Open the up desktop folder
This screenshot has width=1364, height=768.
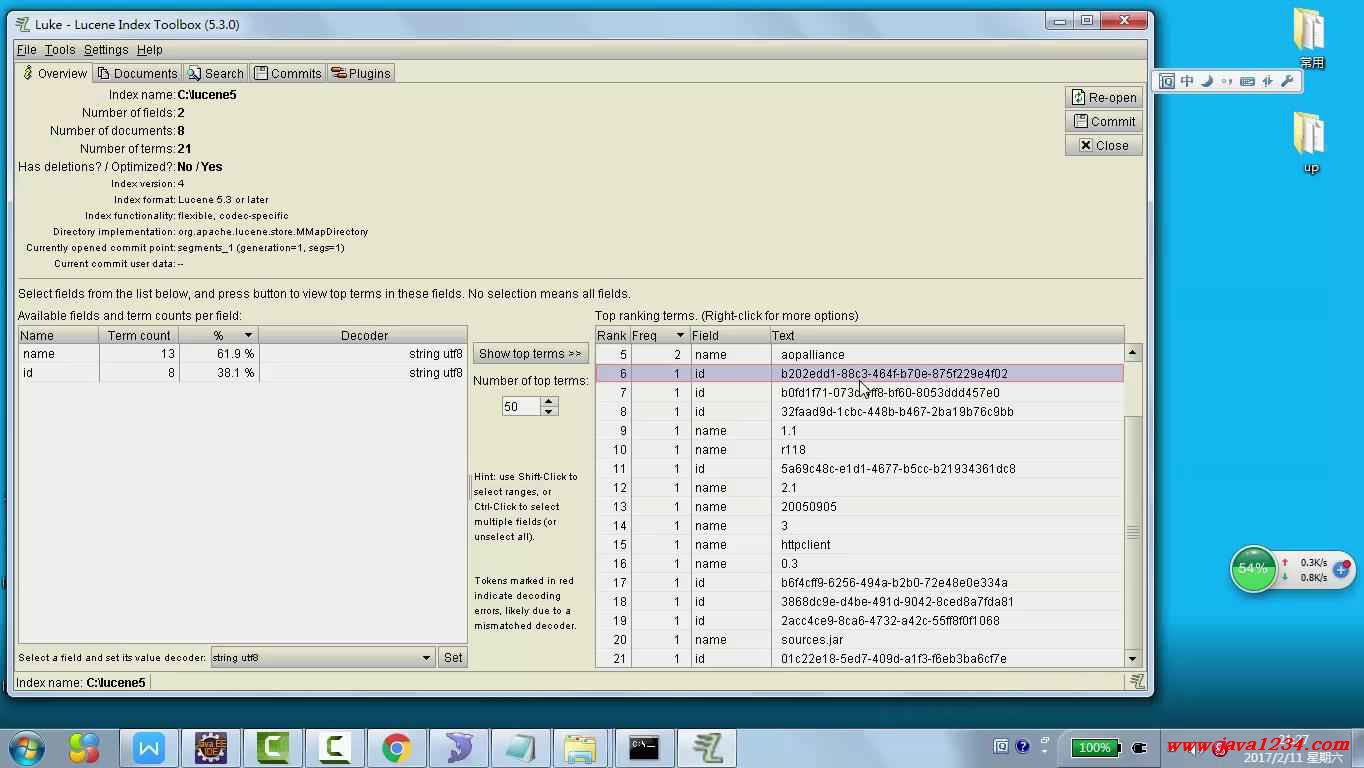coord(1310,143)
